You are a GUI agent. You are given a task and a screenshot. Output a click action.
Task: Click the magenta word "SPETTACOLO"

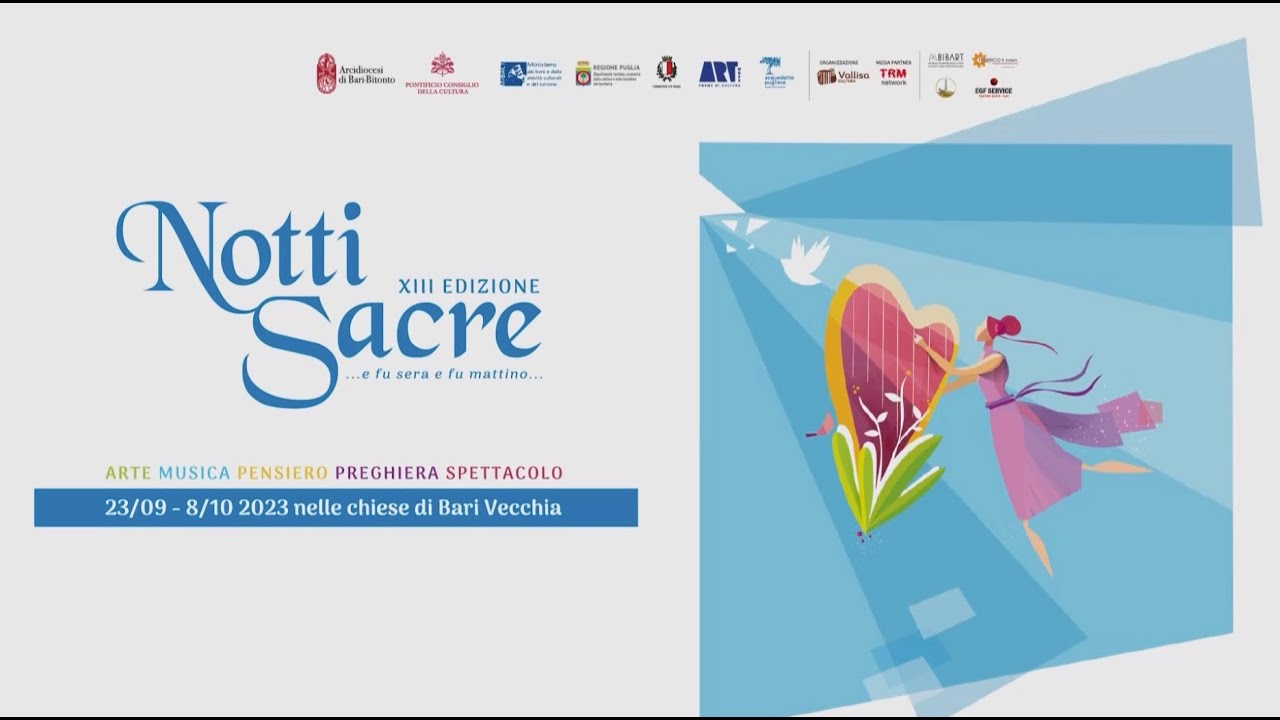click(x=504, y=472)
